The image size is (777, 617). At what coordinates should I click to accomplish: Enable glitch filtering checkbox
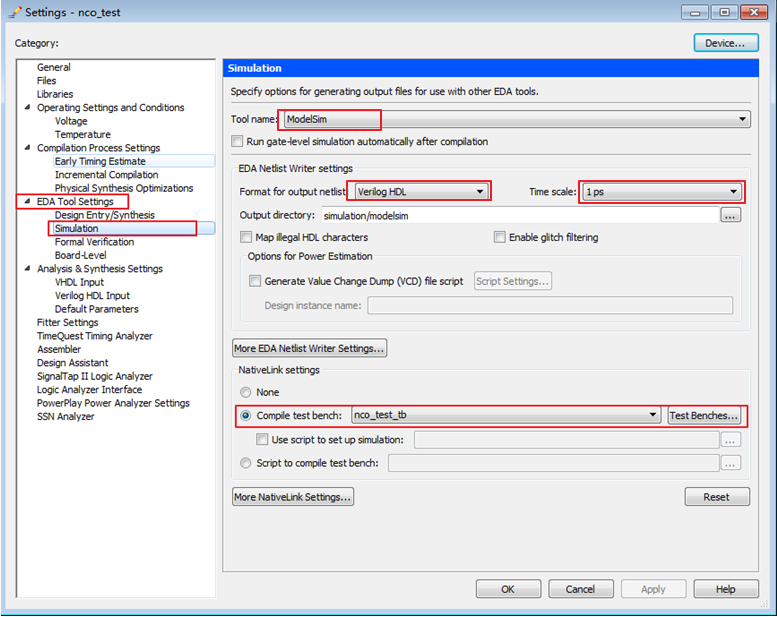pyautogui.click(x=500, y=237)
